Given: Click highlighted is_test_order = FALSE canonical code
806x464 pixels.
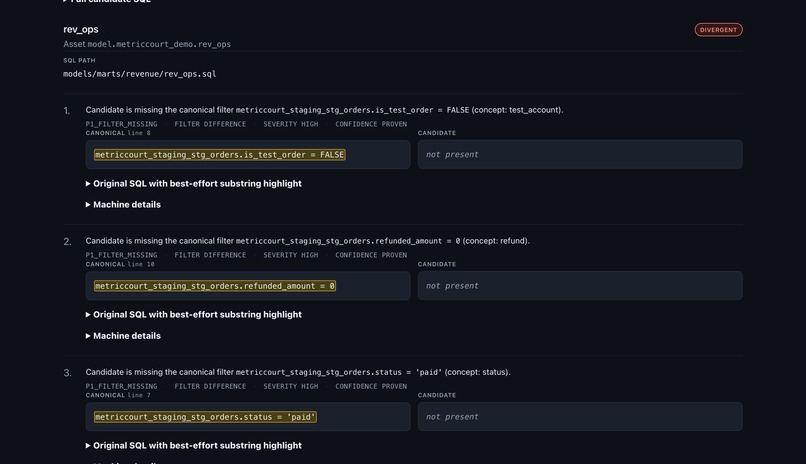Looking at the screenshot, I should 219,155.
